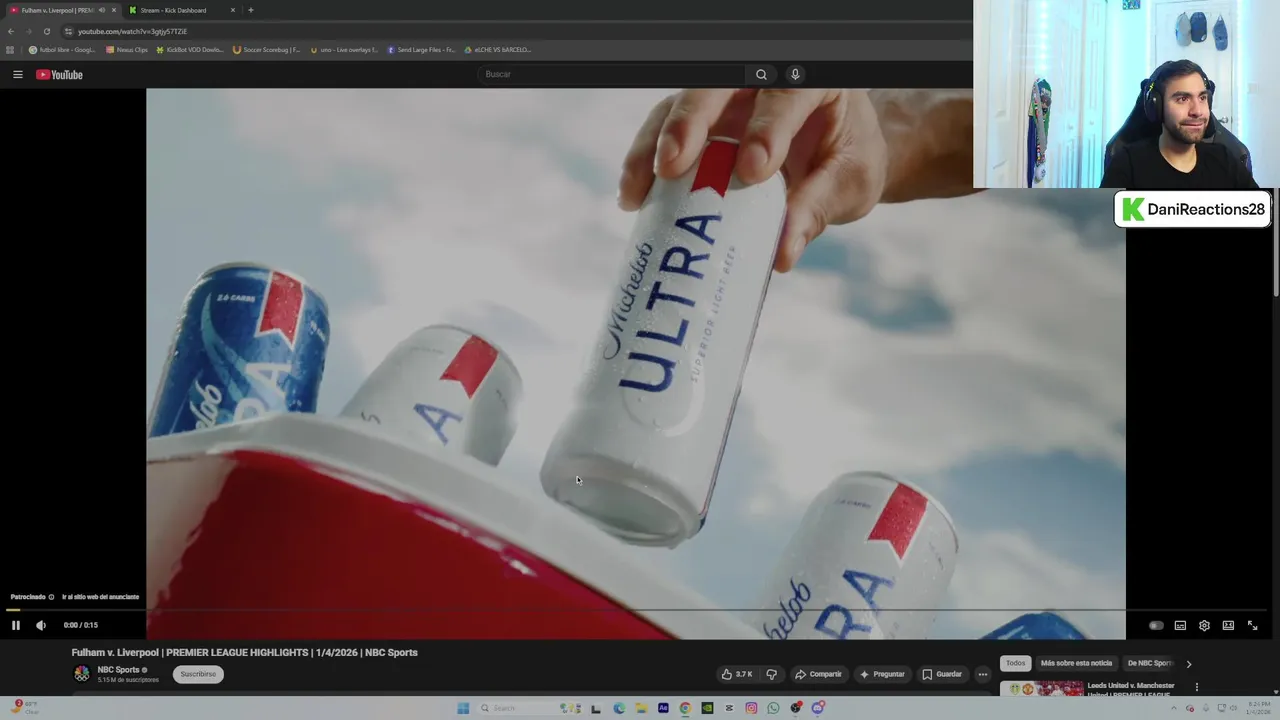Open Nexus Clips bookmark
1280x720 pixels.
click(127, 49)
